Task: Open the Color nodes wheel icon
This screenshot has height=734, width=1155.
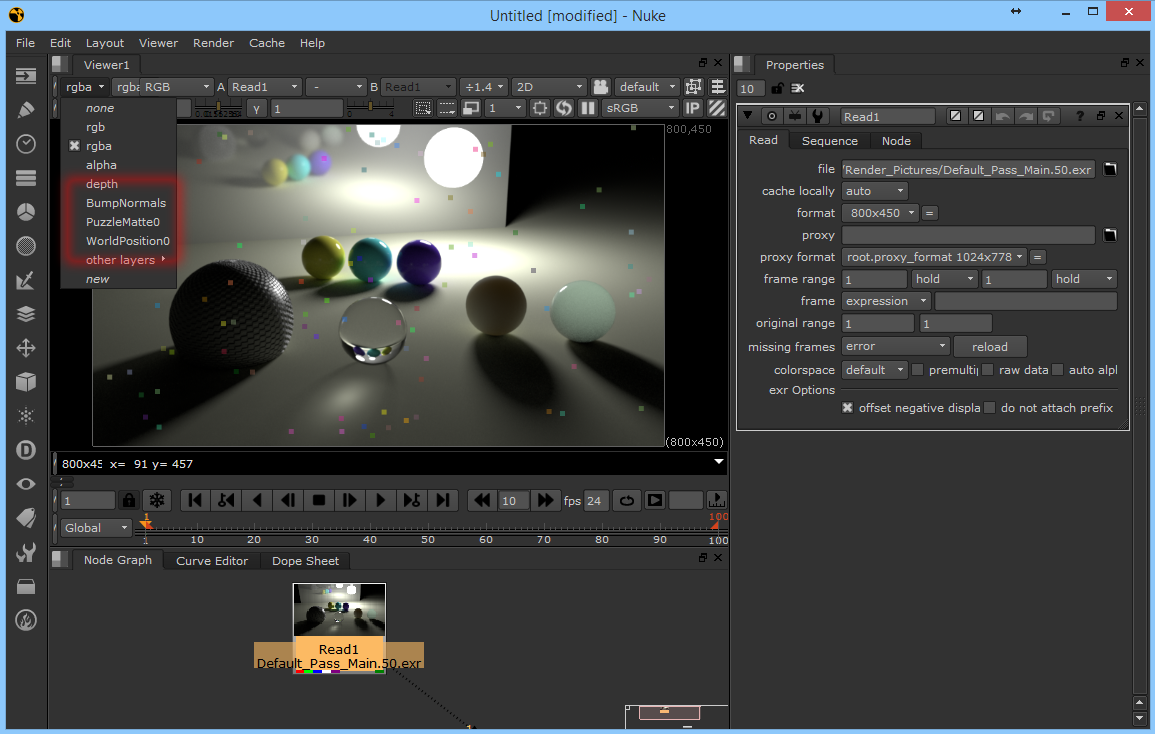Action: click(26, 212)
